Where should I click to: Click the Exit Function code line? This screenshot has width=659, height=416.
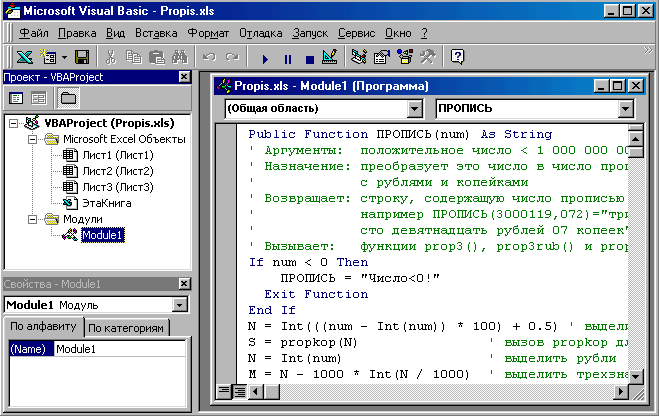[316, 294]
